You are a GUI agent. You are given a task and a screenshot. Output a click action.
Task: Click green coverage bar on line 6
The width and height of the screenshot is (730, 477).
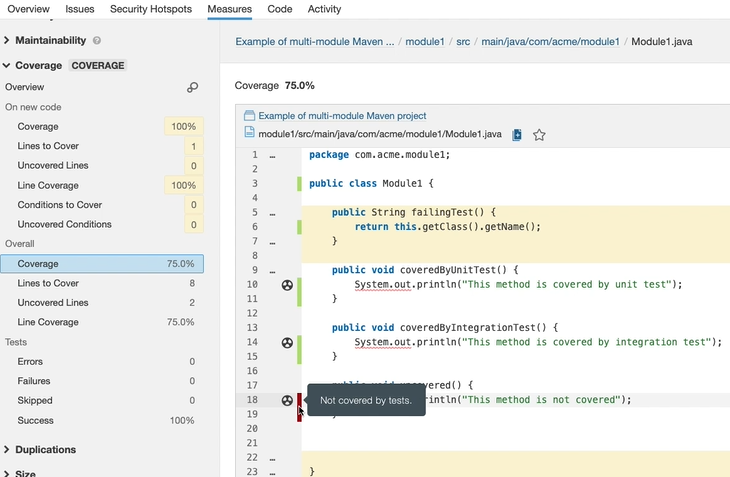(299, 227)
